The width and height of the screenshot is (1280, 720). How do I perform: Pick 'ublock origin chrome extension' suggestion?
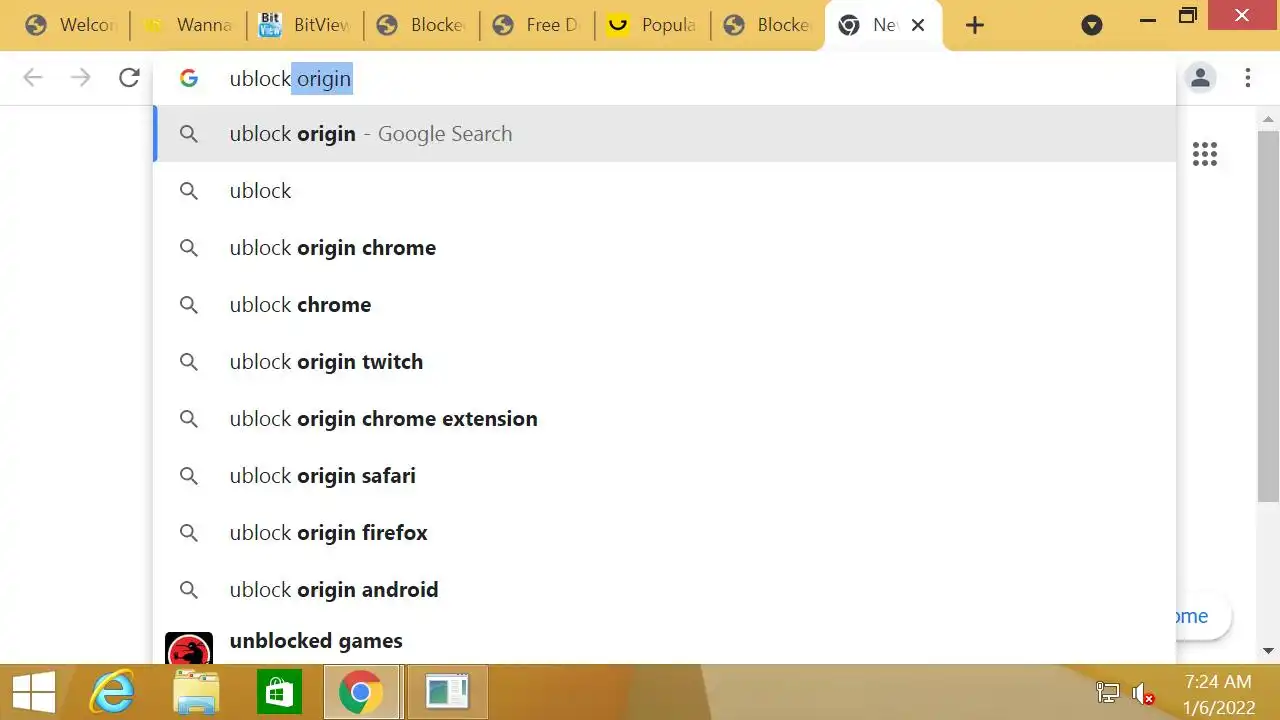[665, 419]
